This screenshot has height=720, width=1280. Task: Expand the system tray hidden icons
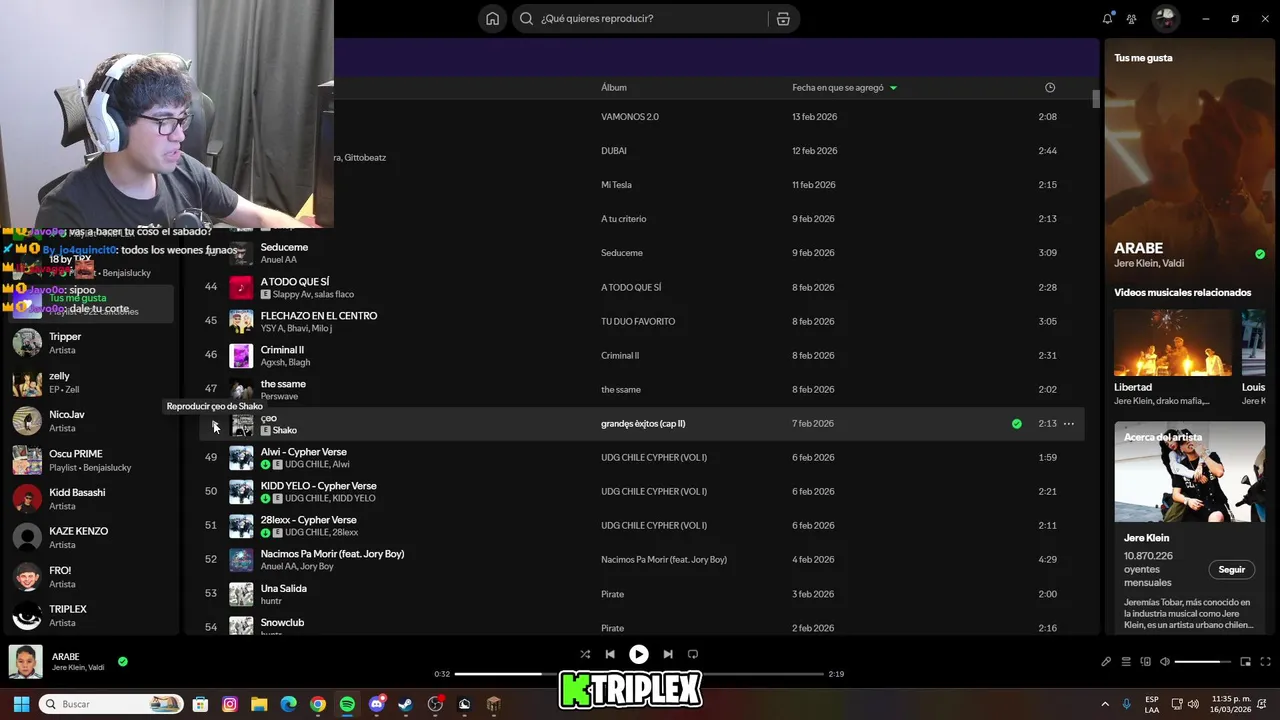(1105, 704)
